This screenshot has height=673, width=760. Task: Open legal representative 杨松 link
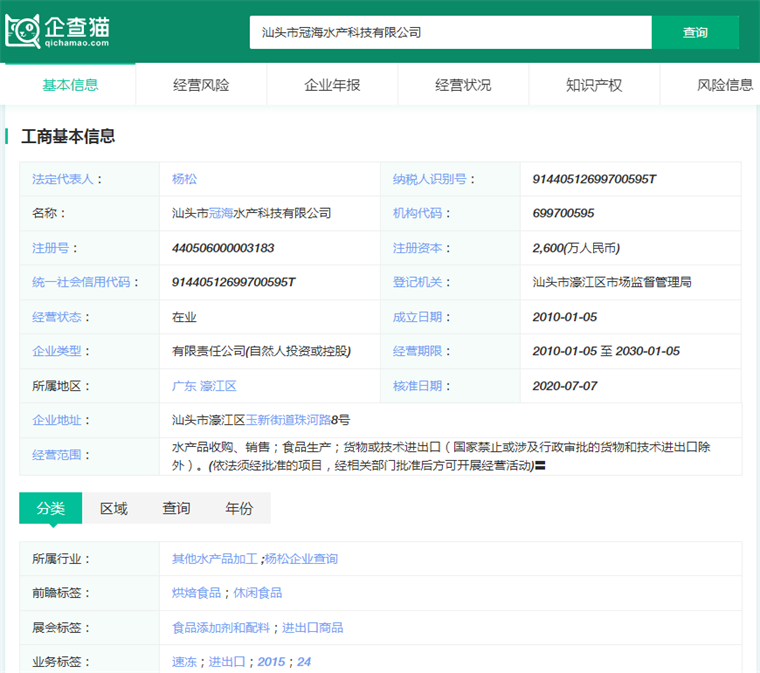click(184, 179)
